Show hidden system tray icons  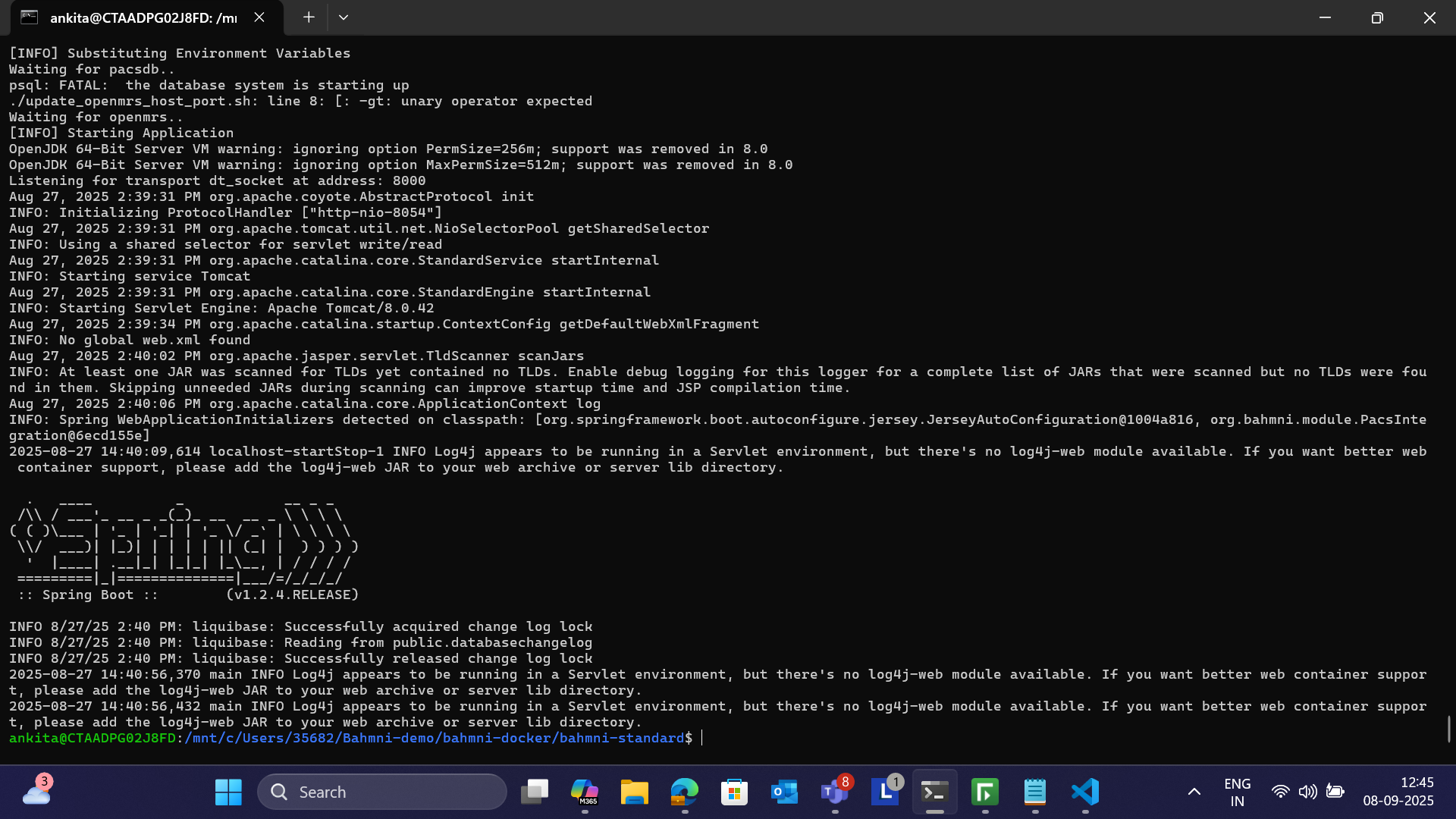click(1194, 792)
